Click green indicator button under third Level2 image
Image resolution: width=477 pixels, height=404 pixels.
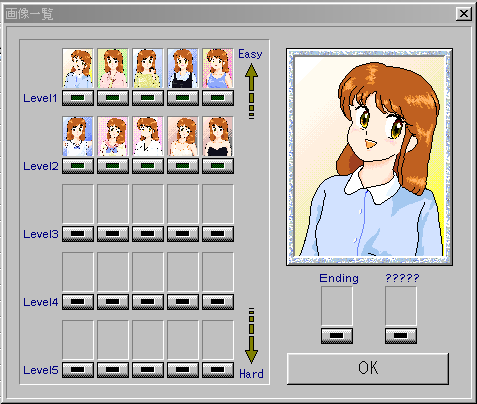tap(148, 166)
